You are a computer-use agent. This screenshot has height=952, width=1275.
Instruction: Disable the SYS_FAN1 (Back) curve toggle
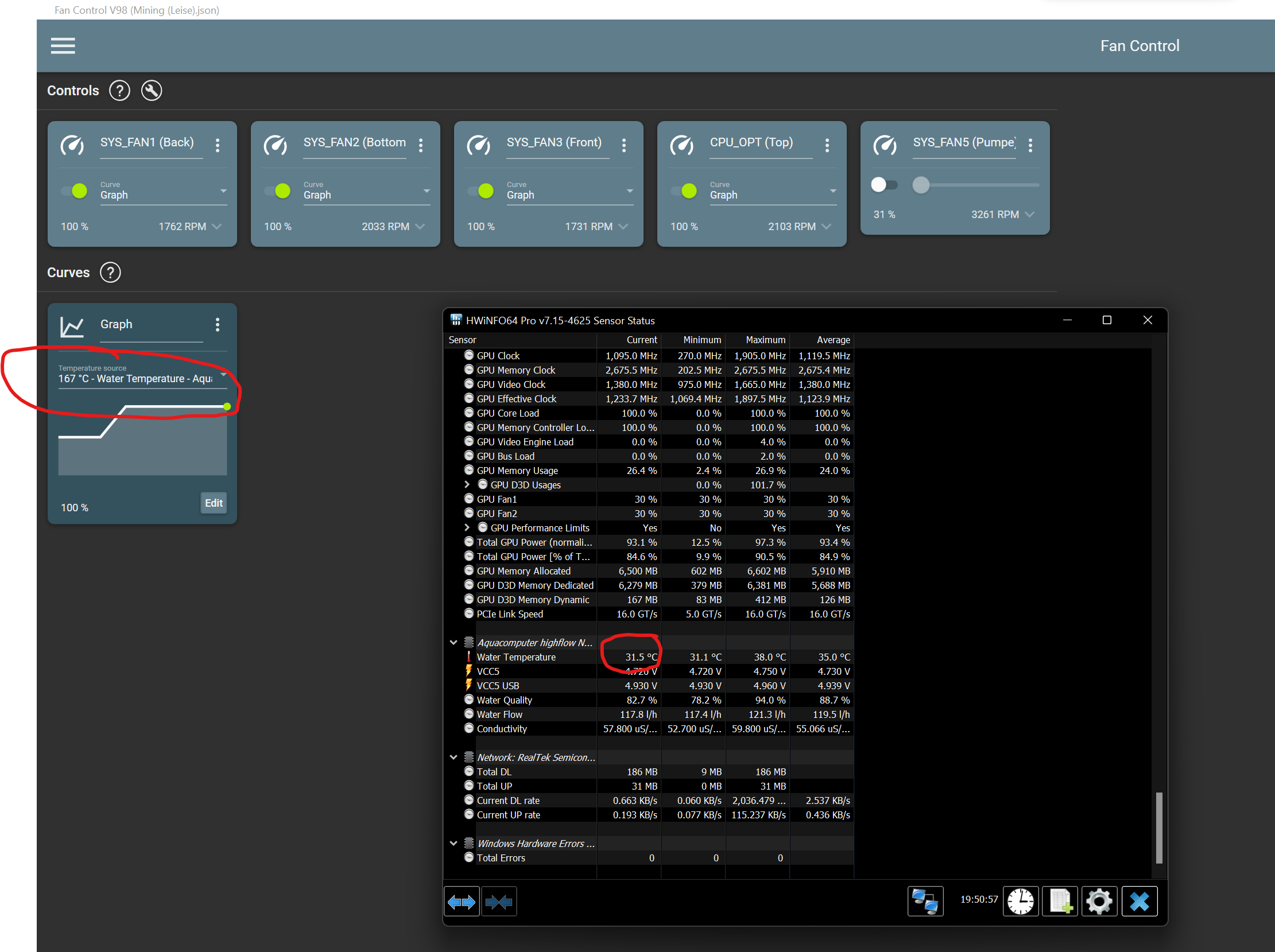(x=75, y=191)
